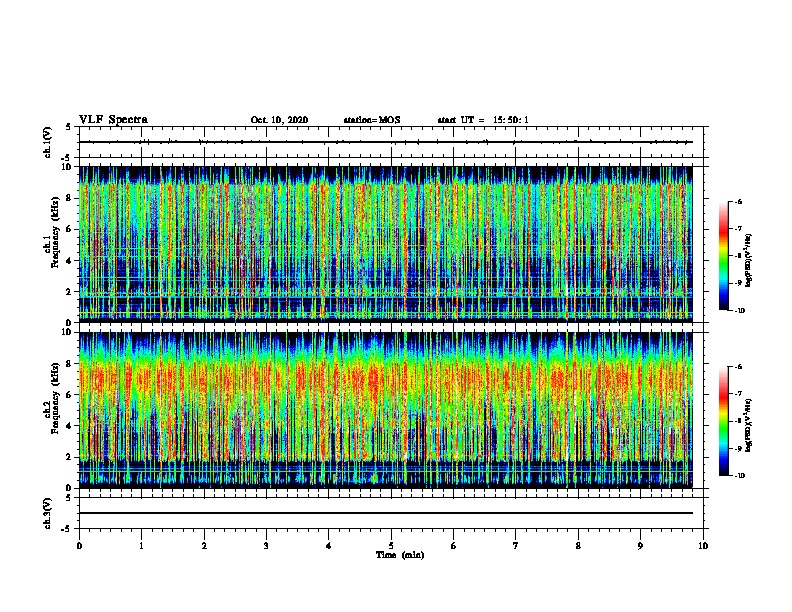Click the ch.1 voltage waveform trace
The image size is (792, 612).
click(x=386, y=142)
